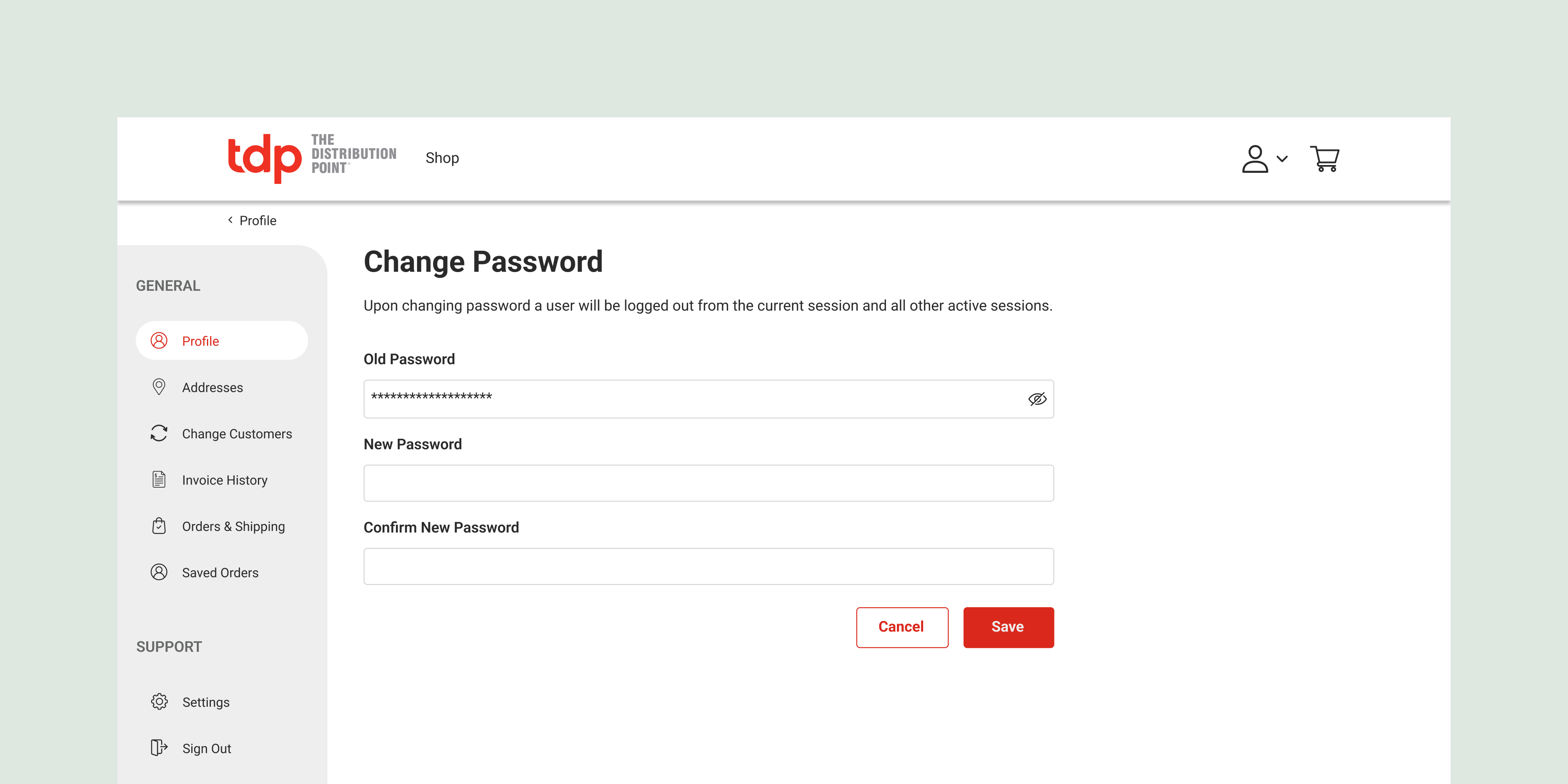Open the Shop menu item

442,158
